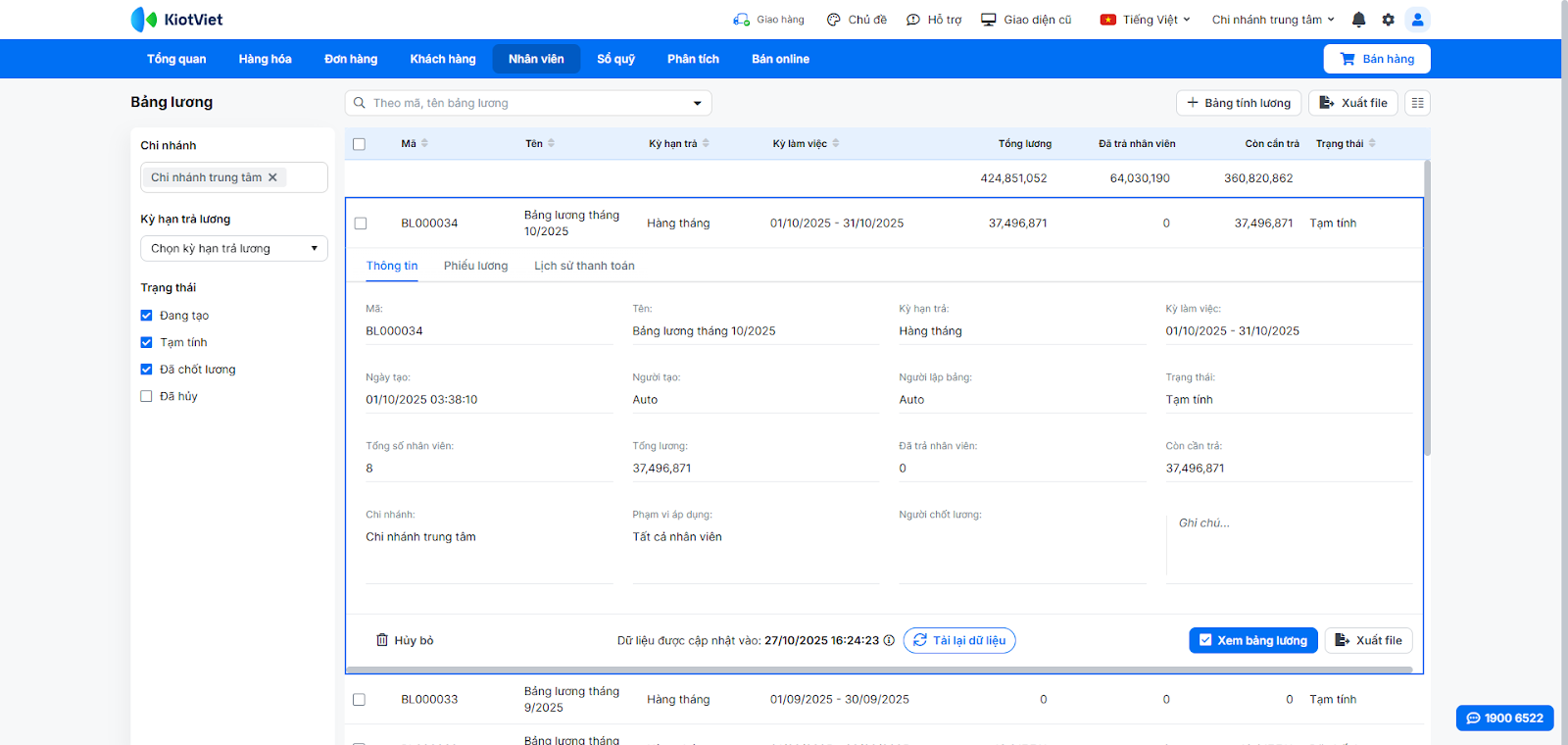Viewport: 1568px width, 745px height.
Task: Open the branch selector in the header
Action: [x=1272, y=20]
